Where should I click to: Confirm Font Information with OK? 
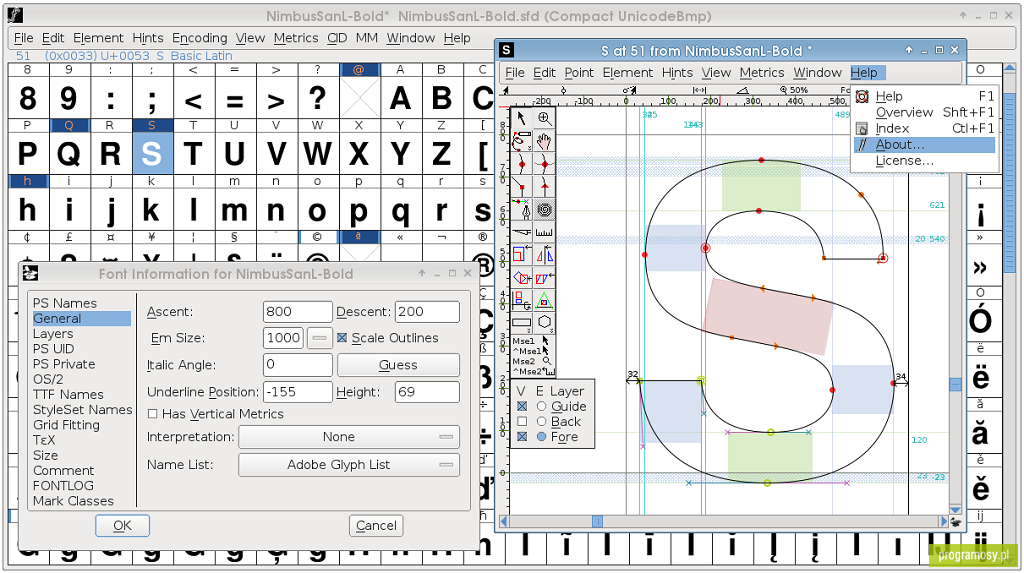tap(122, 525)
